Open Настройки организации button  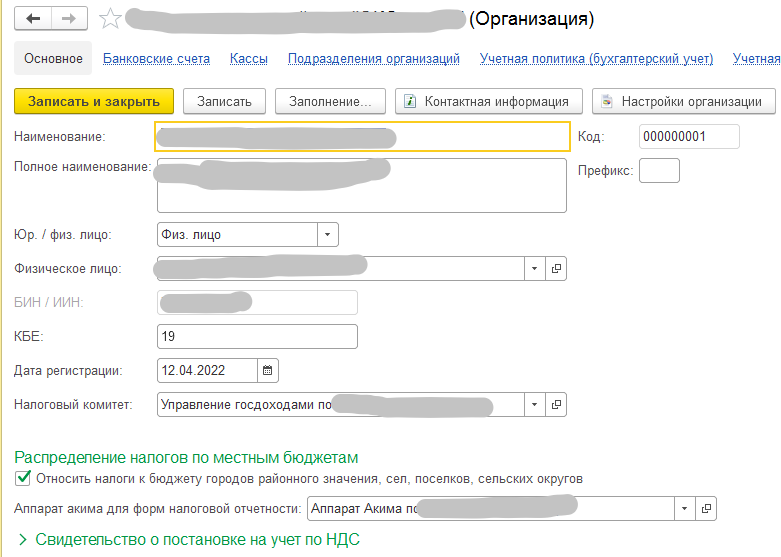(x=683, y=101)
